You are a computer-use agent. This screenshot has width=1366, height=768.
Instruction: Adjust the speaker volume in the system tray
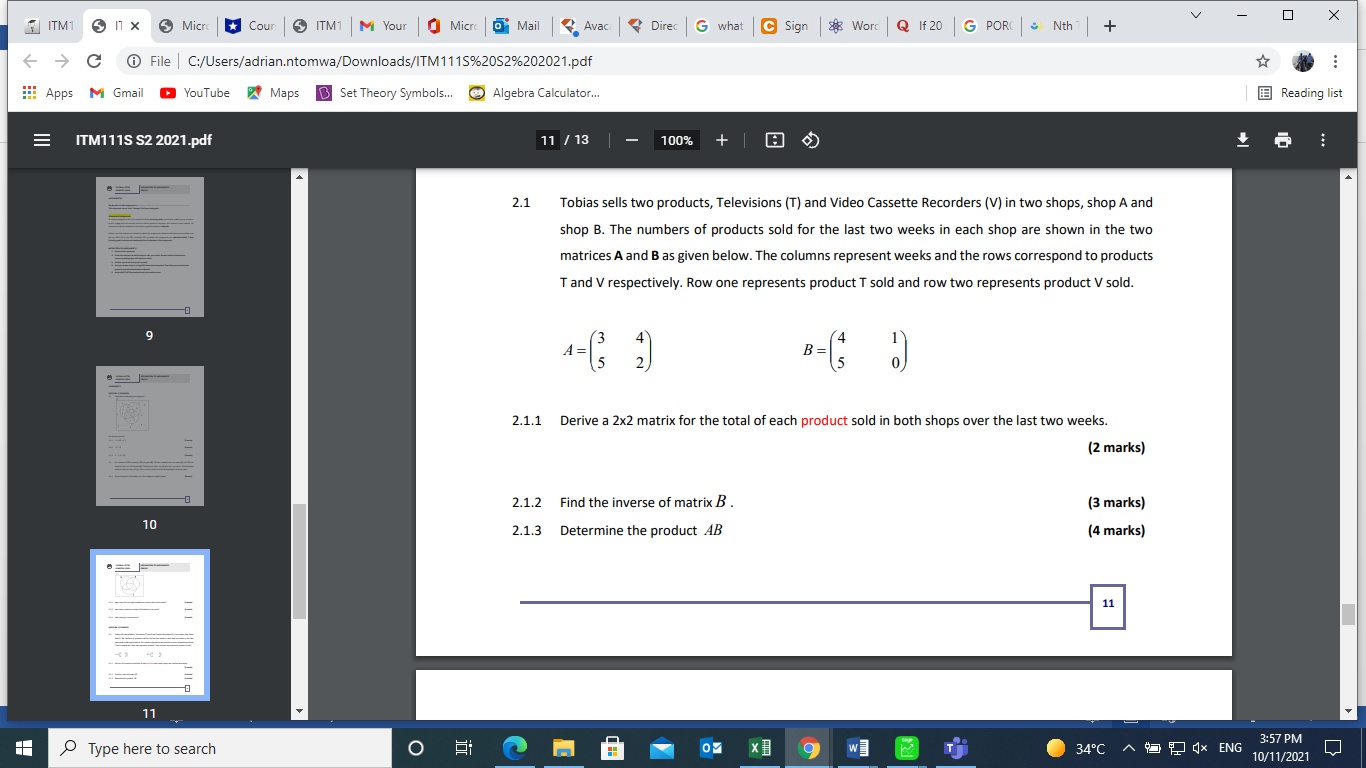(1198, 748)
